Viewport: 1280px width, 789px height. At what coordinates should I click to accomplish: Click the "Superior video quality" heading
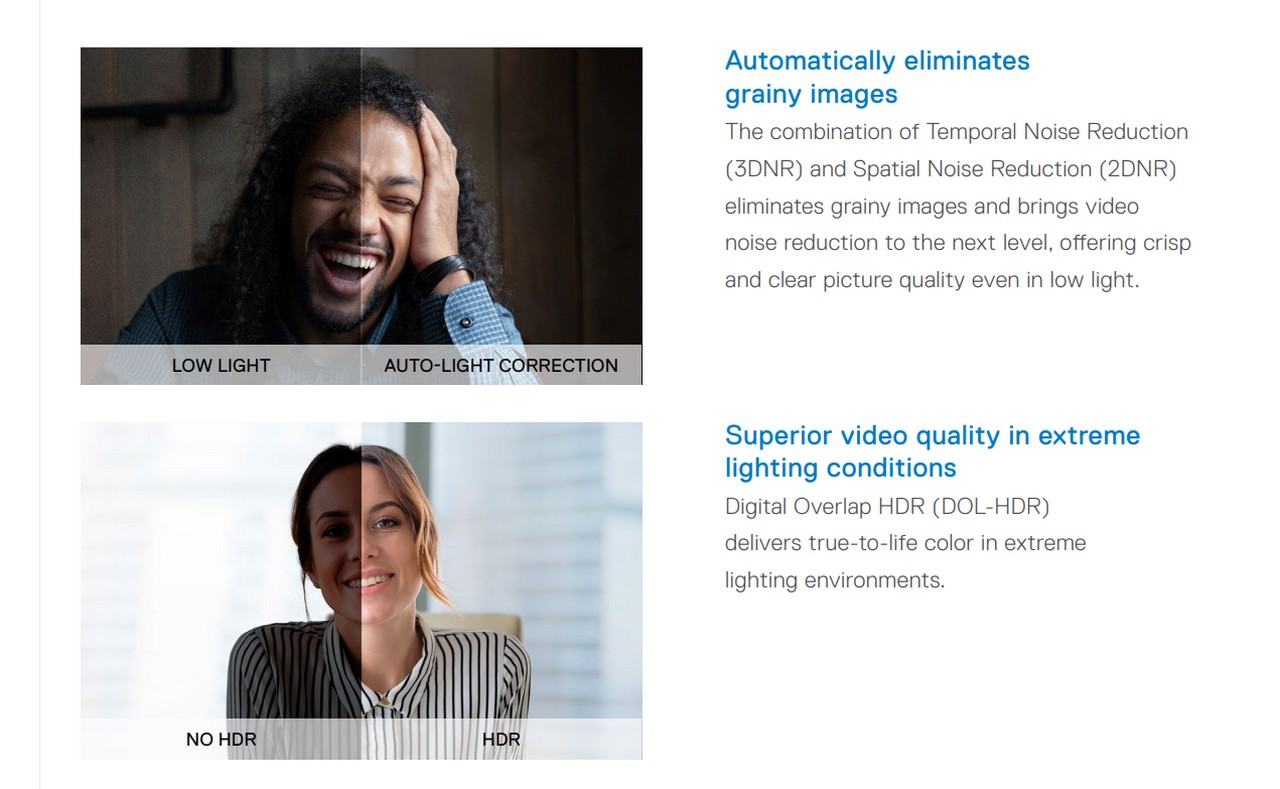(x=932, y=451)
